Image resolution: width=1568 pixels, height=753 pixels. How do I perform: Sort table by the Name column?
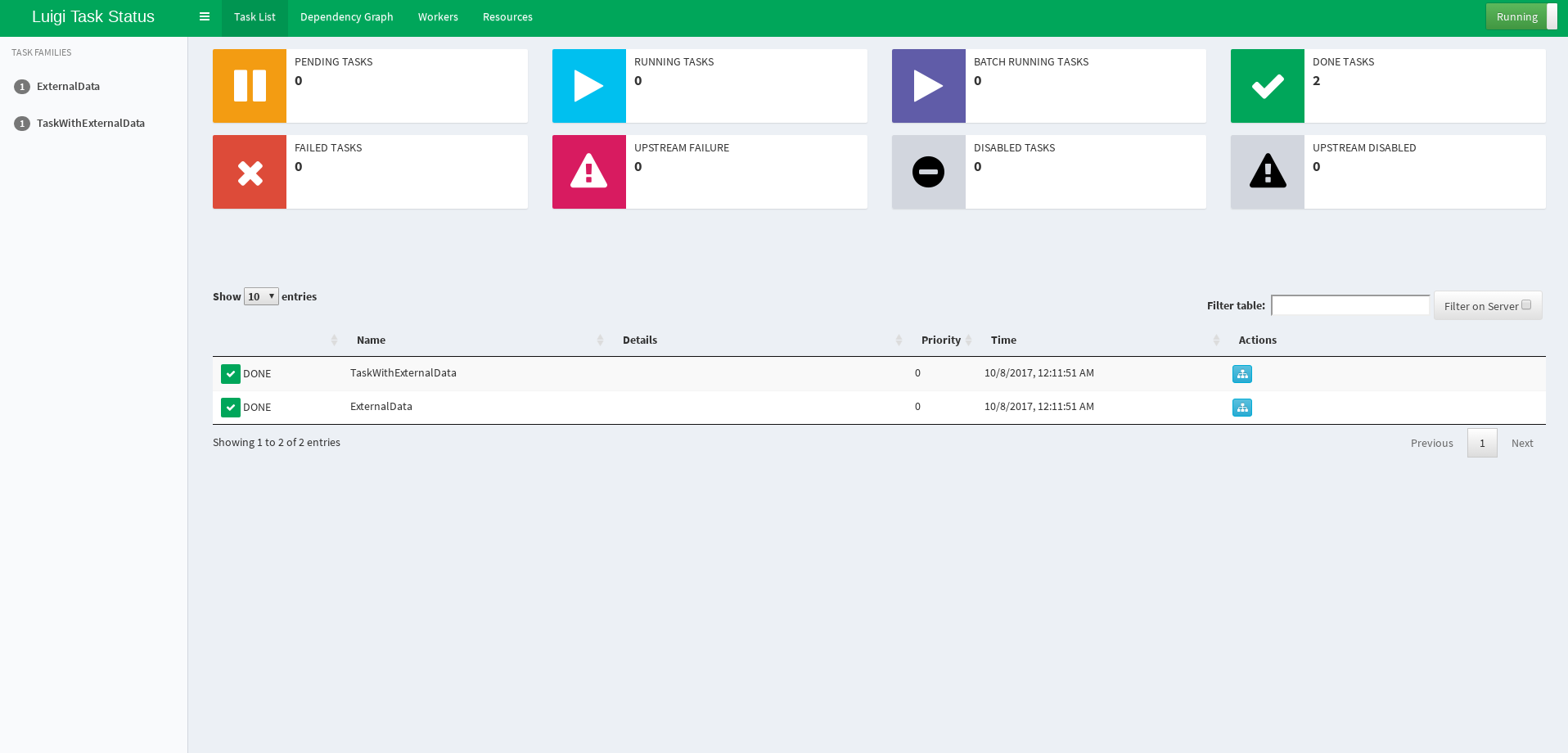pyautogui.click(x=478, y=340)
